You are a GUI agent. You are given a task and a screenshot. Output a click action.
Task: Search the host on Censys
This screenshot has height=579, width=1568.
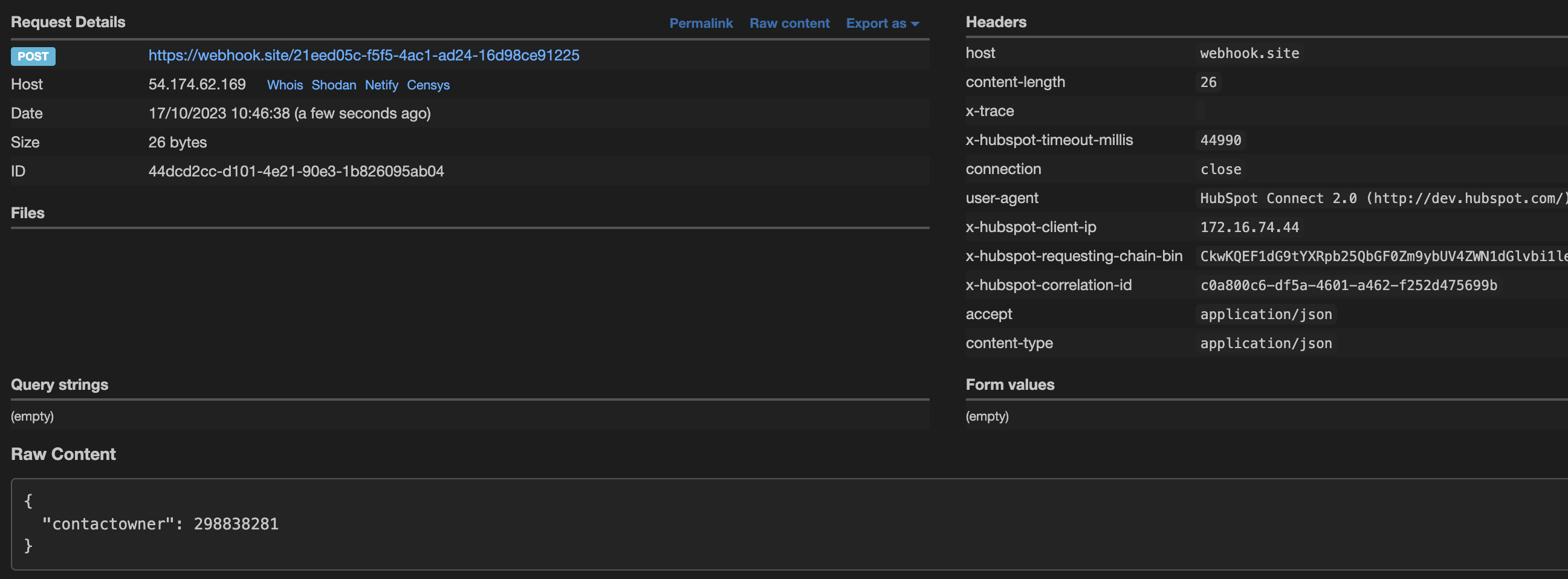(428, 85)
